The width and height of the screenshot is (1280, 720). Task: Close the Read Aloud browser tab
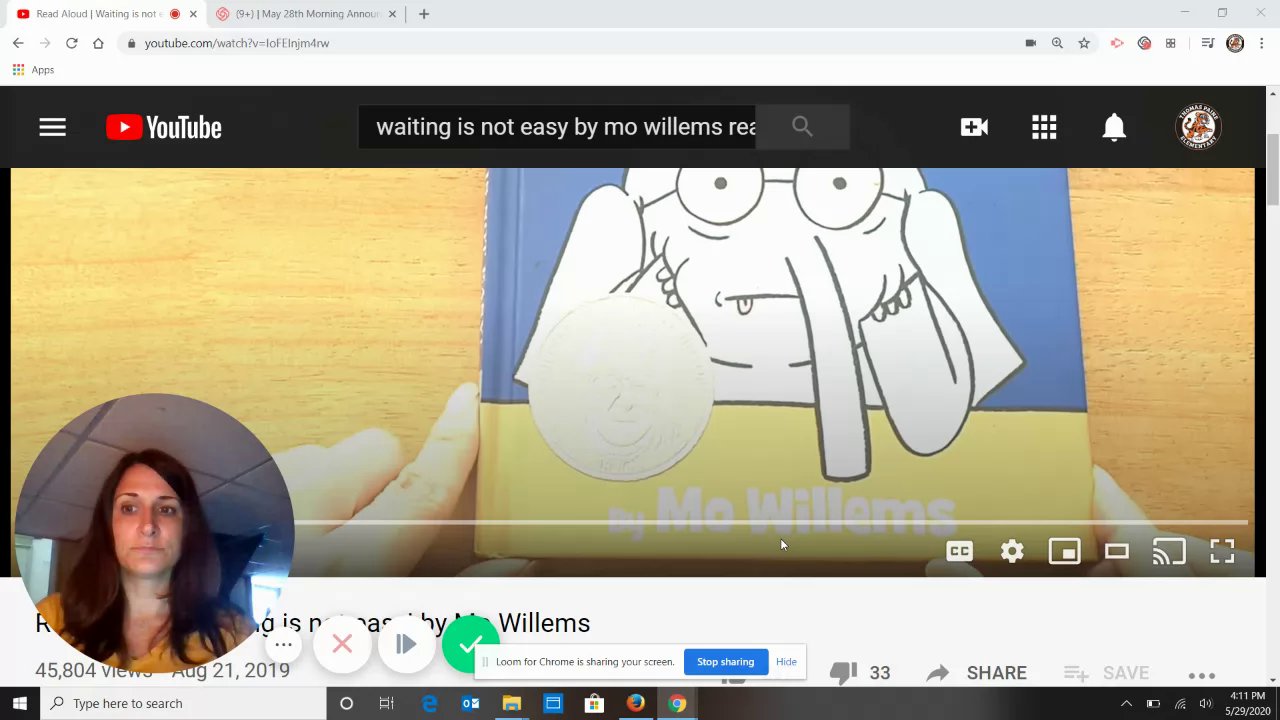pyautogui.click(x=193, y=14)
